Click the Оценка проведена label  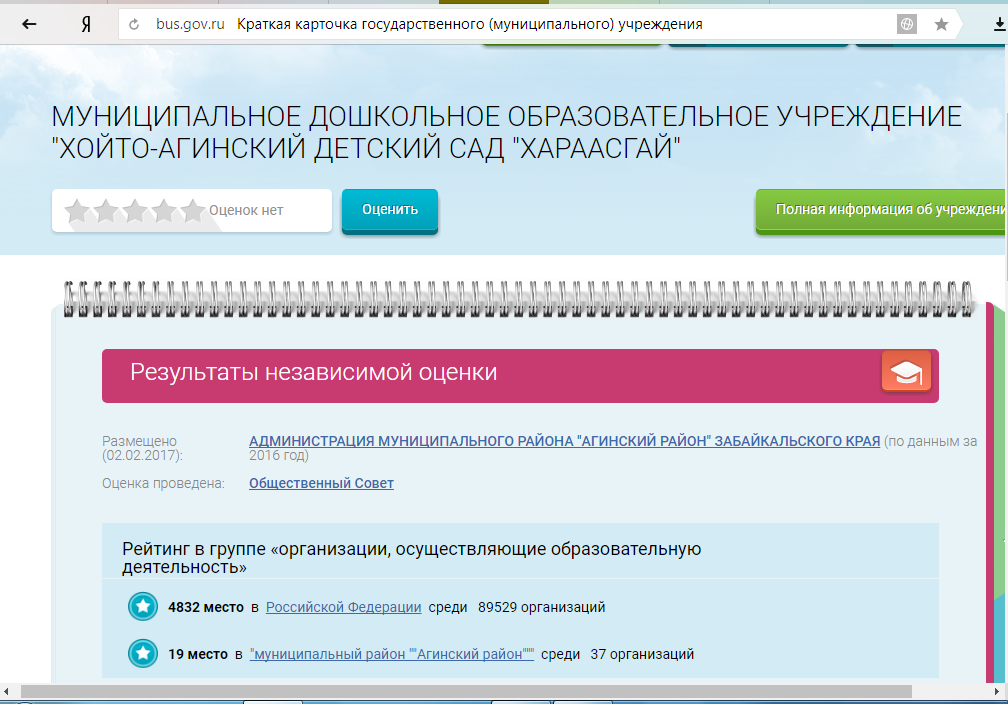coord(163,483)
